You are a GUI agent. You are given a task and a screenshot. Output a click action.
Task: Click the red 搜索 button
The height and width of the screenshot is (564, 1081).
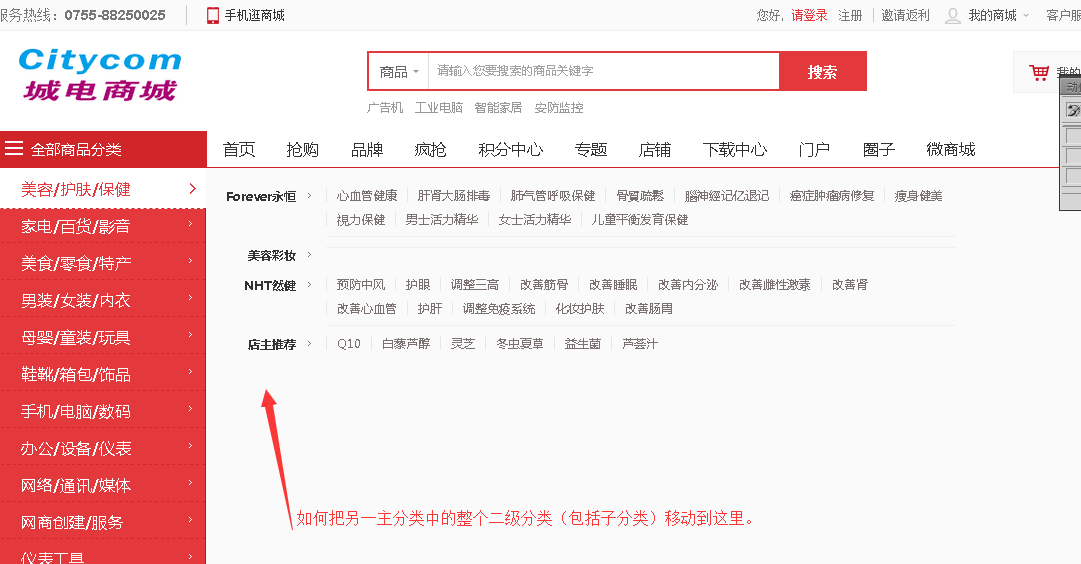click(x=822, y=72)
